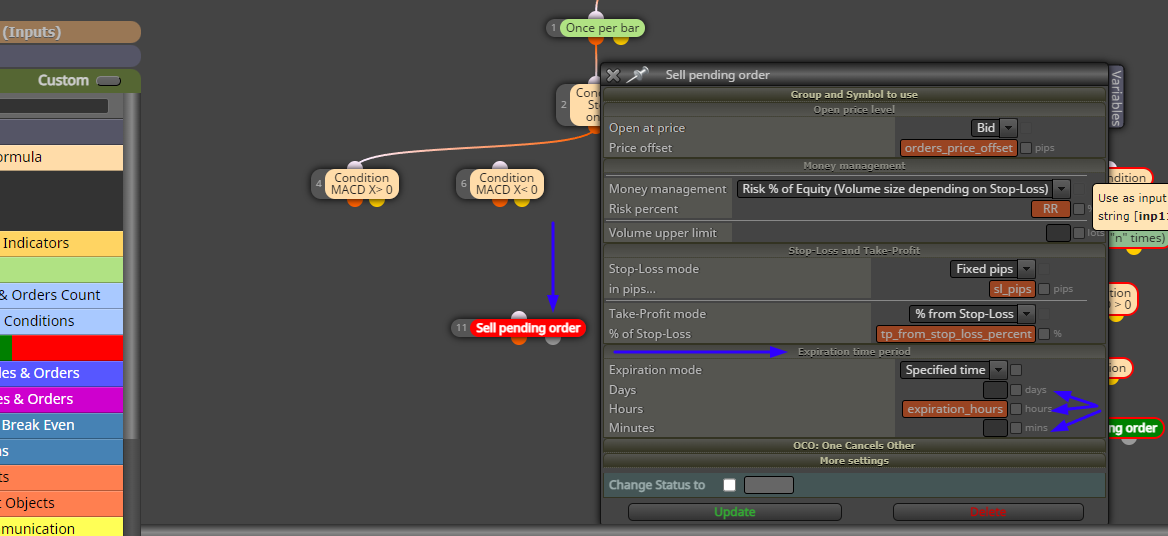Expand OCO: One Cancels Other section
1168x536 pixels.
tap(854, 445)
